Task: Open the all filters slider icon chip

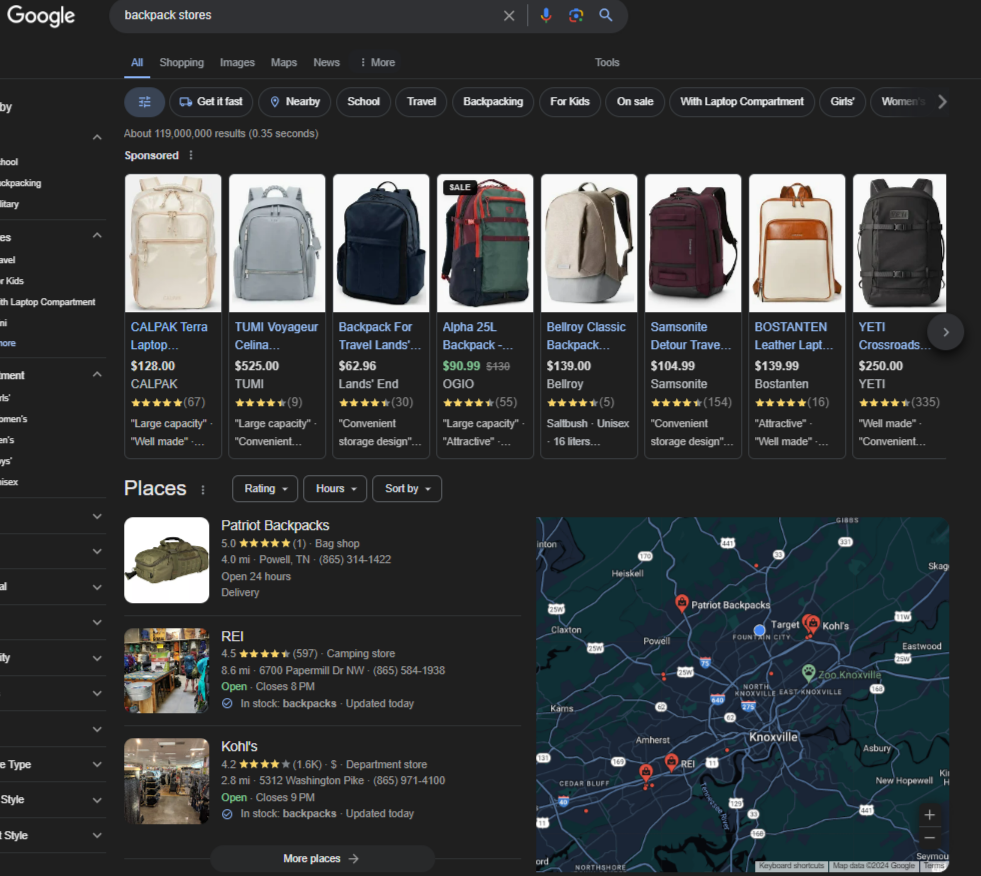Action: pos(145,102)
